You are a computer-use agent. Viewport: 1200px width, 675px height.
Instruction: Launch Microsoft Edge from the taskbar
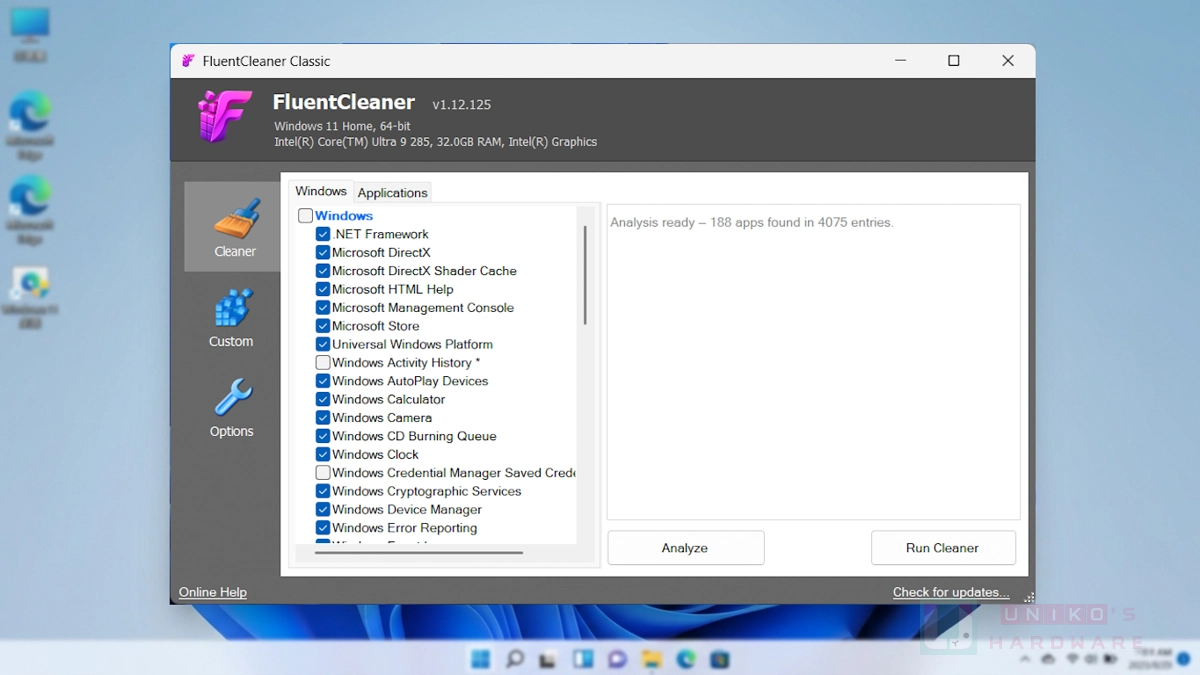686,659
